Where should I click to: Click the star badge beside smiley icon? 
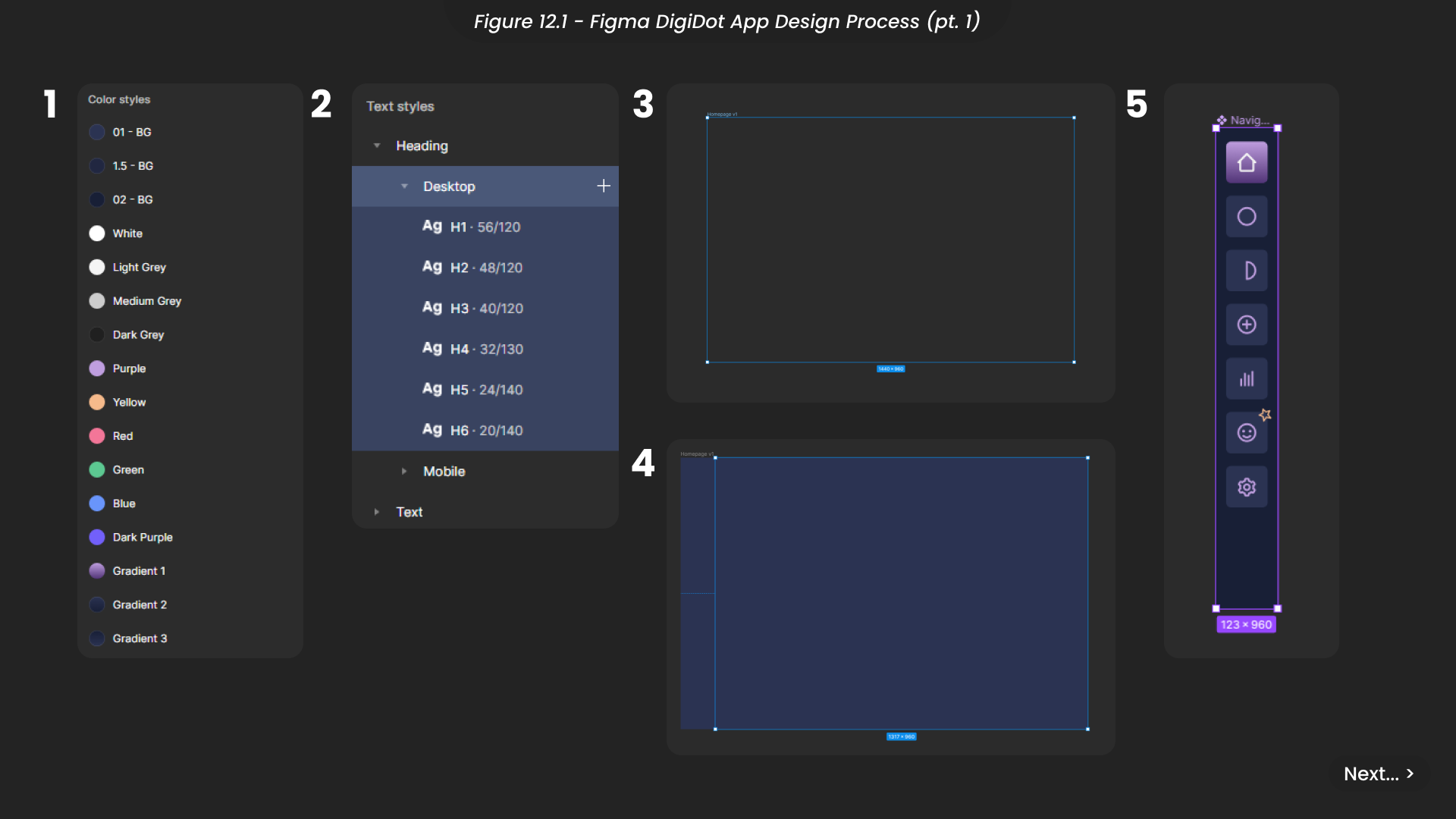pyautogui.click(x=1265, y=415)
